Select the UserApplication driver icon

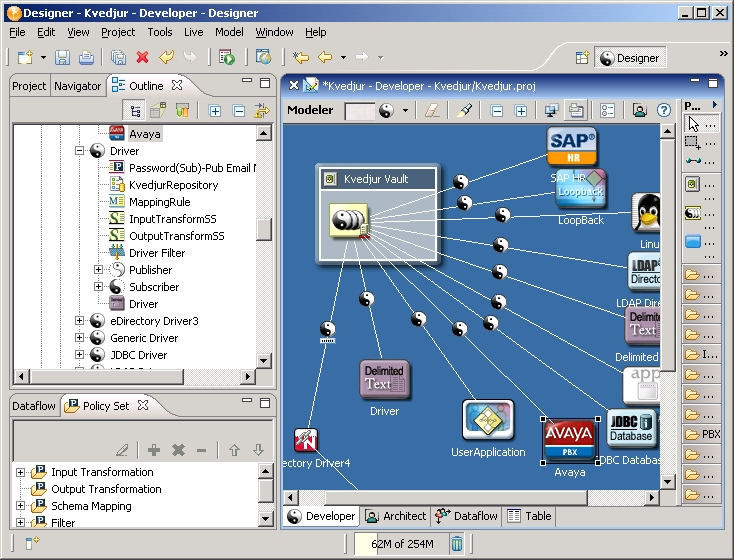click(x=488, y=420)
